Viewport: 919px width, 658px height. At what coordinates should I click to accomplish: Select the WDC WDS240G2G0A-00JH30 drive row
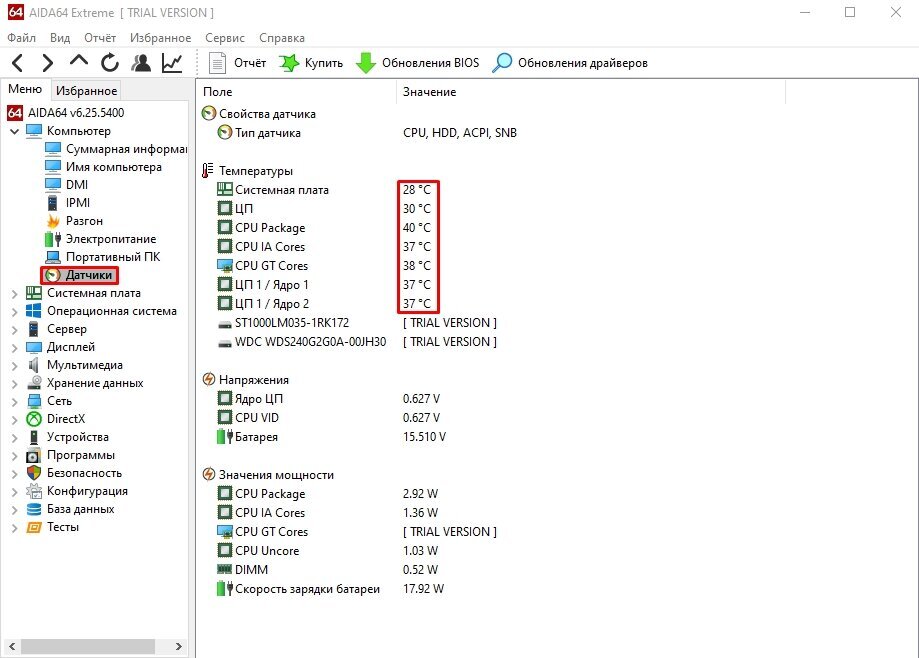click(x=356, y=342)
